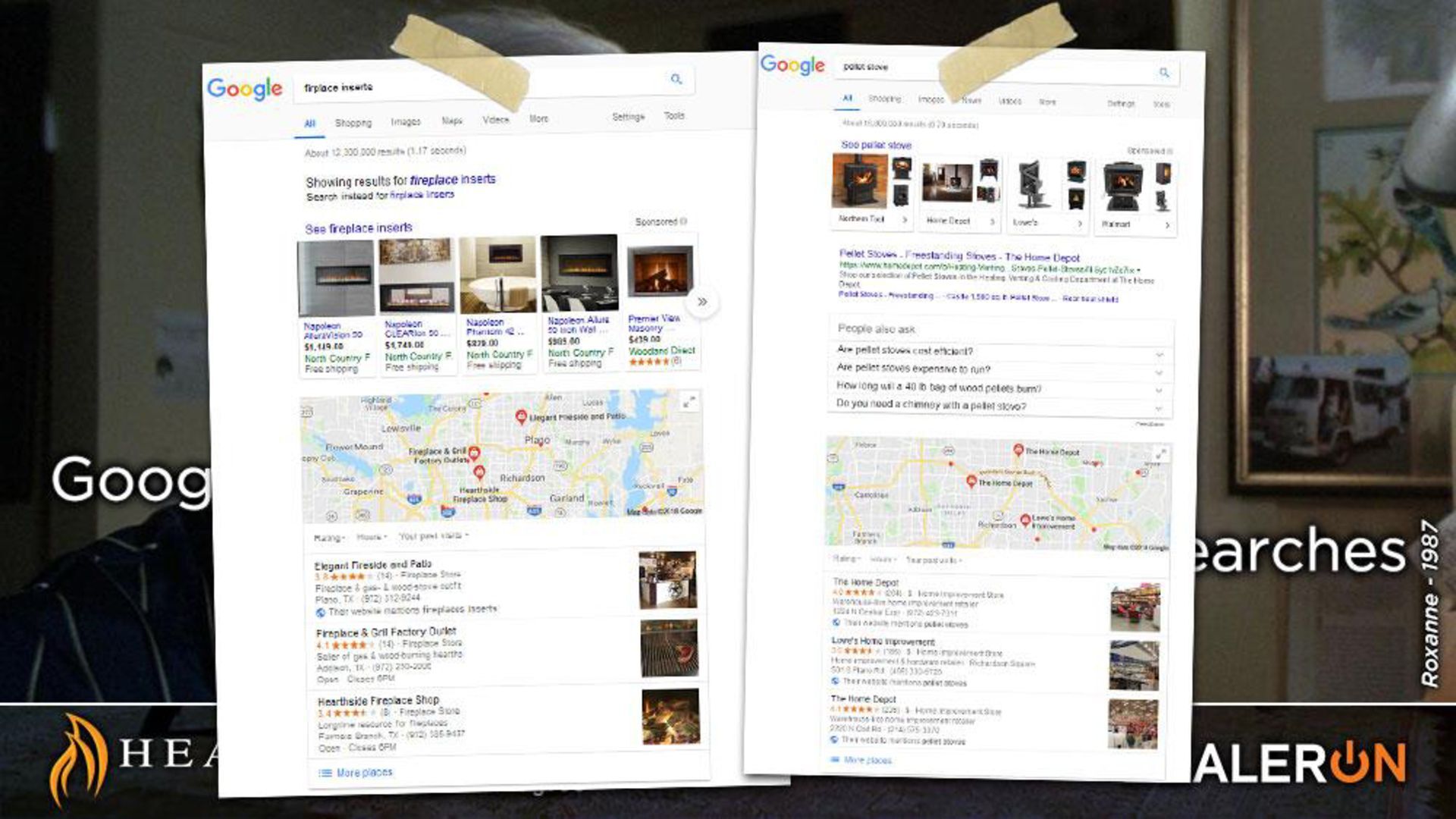Viewport: 1456px width, 819px height.
Task: Click the search magnifier icon on fireplace inserts page
Action: pos(676,79)
